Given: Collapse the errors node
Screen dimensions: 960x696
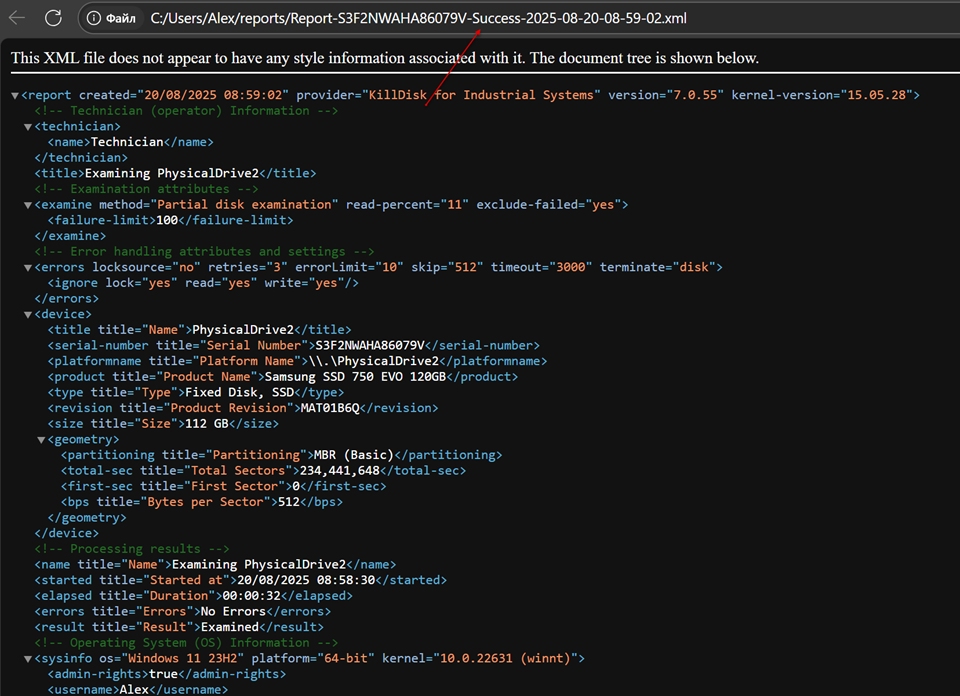Looking at the screenshot, I should click(x=28, y=268).
